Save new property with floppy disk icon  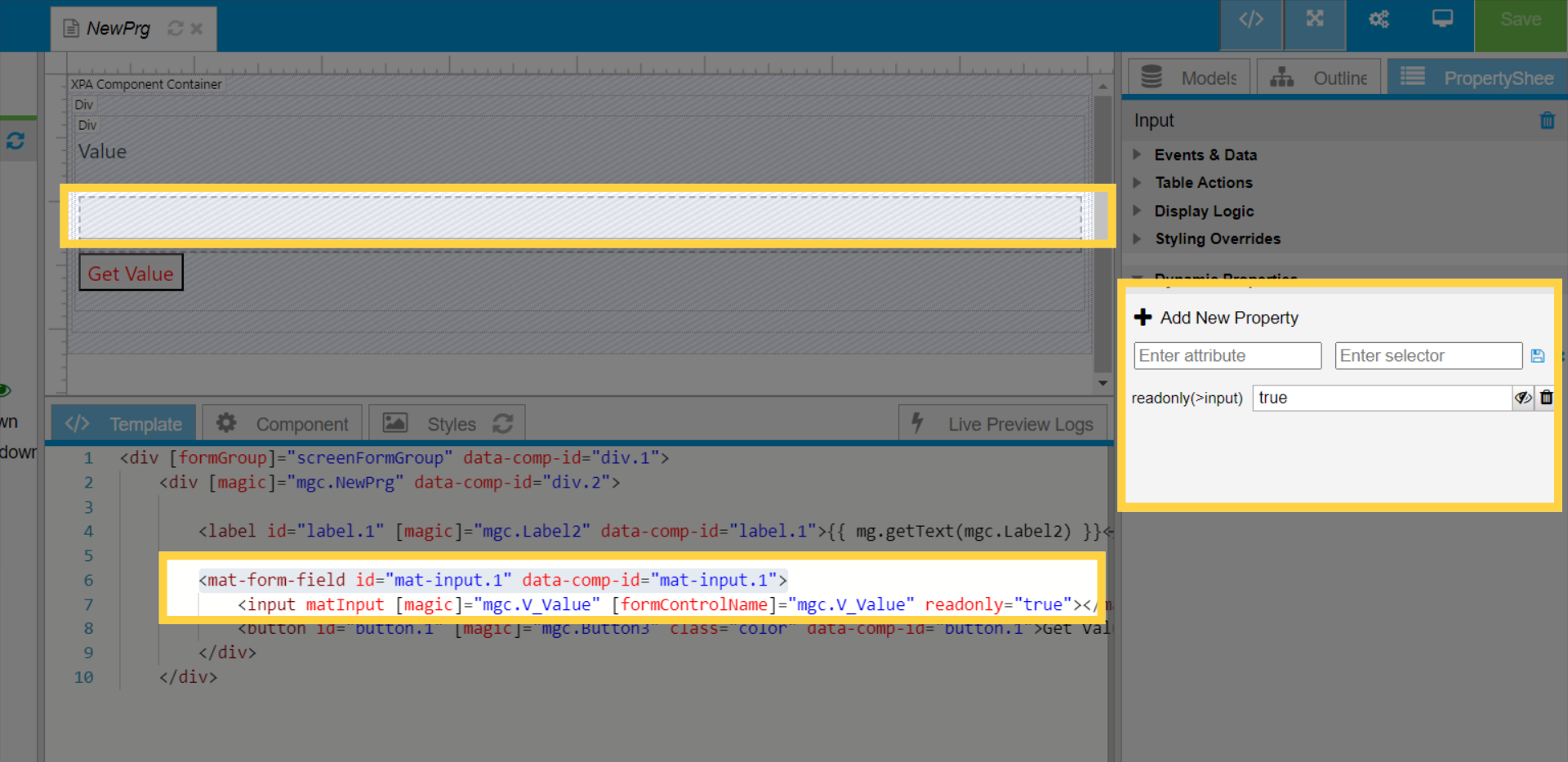click(1538, 356)
